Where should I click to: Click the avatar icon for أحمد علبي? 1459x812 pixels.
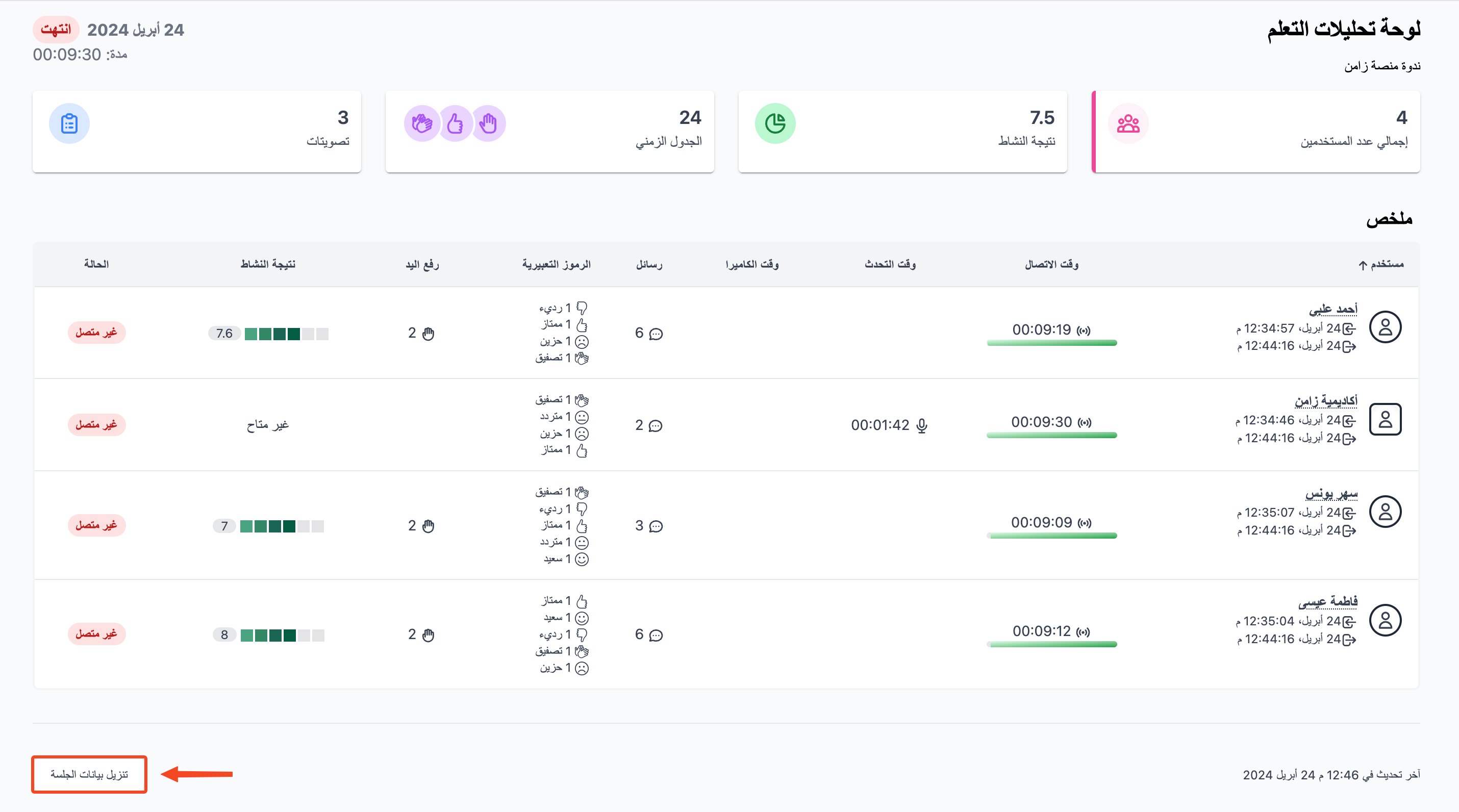point(1386,327)
